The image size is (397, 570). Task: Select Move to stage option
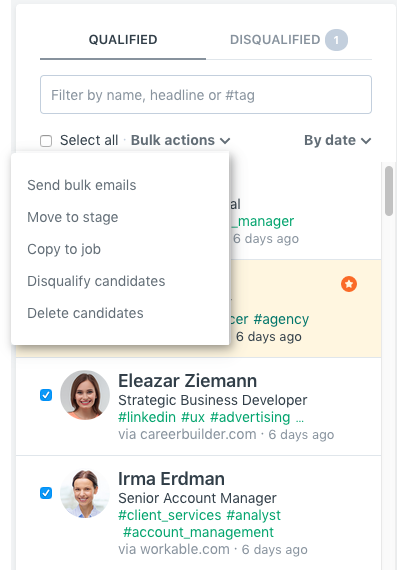[73, 217]
